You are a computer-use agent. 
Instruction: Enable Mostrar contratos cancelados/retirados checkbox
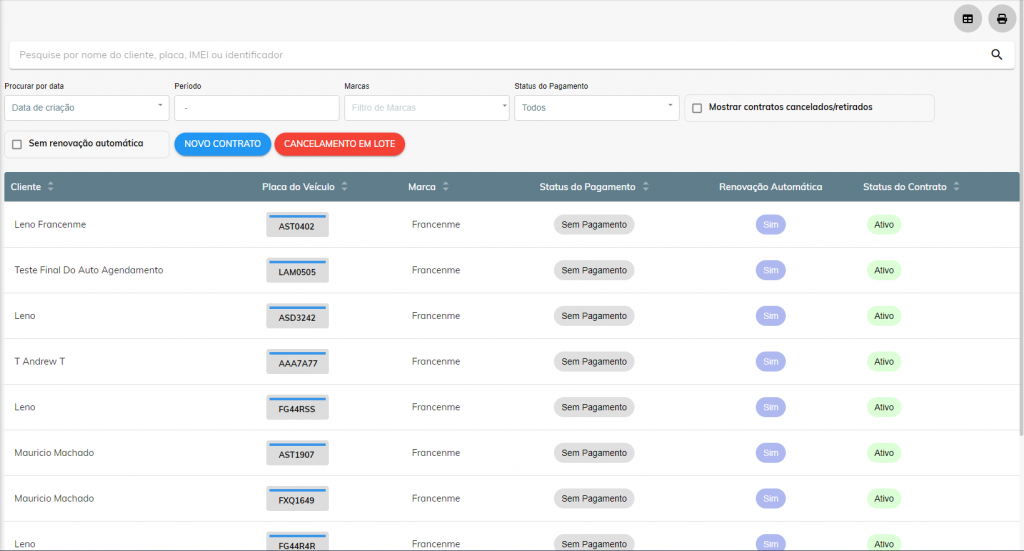pyautogui.click(x=697, y=108)
